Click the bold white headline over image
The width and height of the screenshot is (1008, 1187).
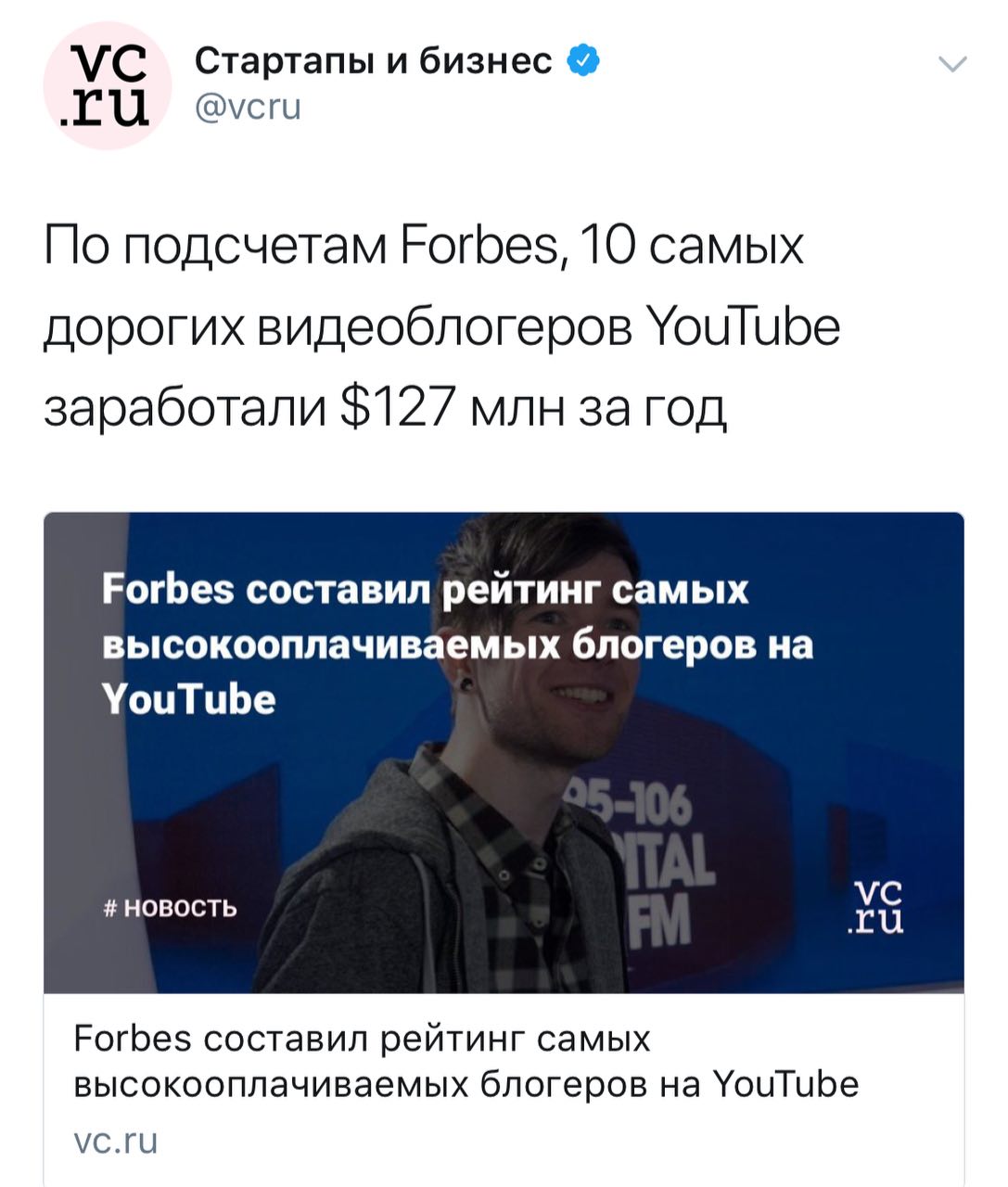pyautogui.click(x=457, y=644)
